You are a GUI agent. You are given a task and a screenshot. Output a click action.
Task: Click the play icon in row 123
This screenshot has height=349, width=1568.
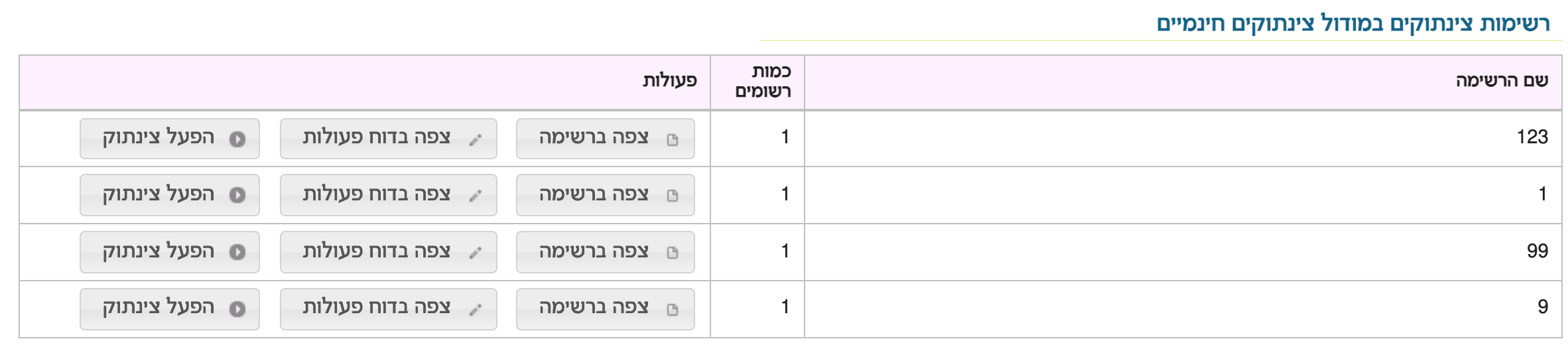(237, 139)
